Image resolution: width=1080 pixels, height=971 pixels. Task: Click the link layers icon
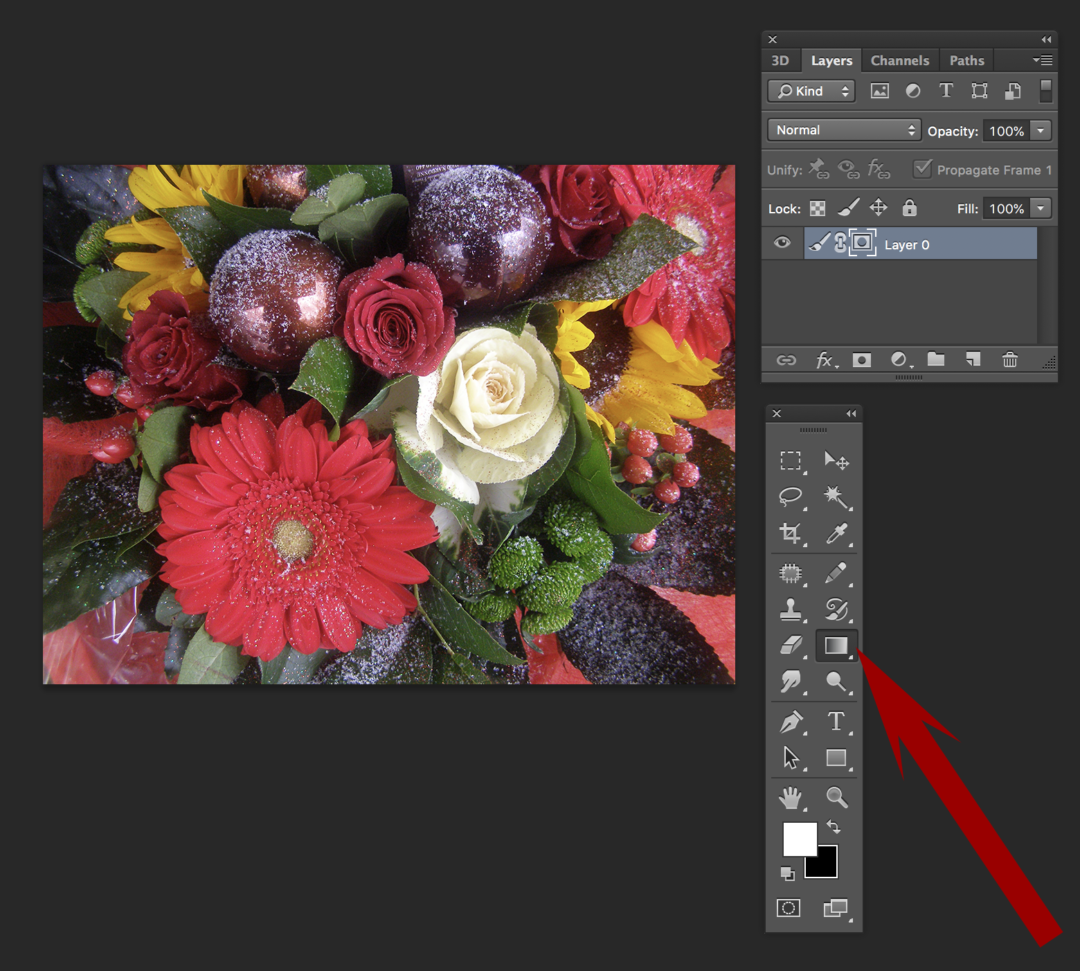[787, 360]
